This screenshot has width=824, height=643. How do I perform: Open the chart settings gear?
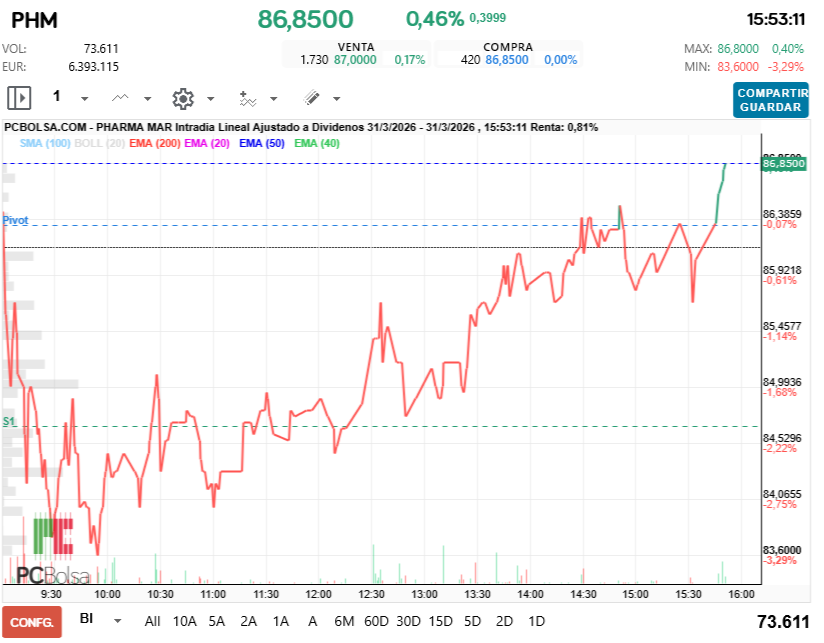pos(183,98)
